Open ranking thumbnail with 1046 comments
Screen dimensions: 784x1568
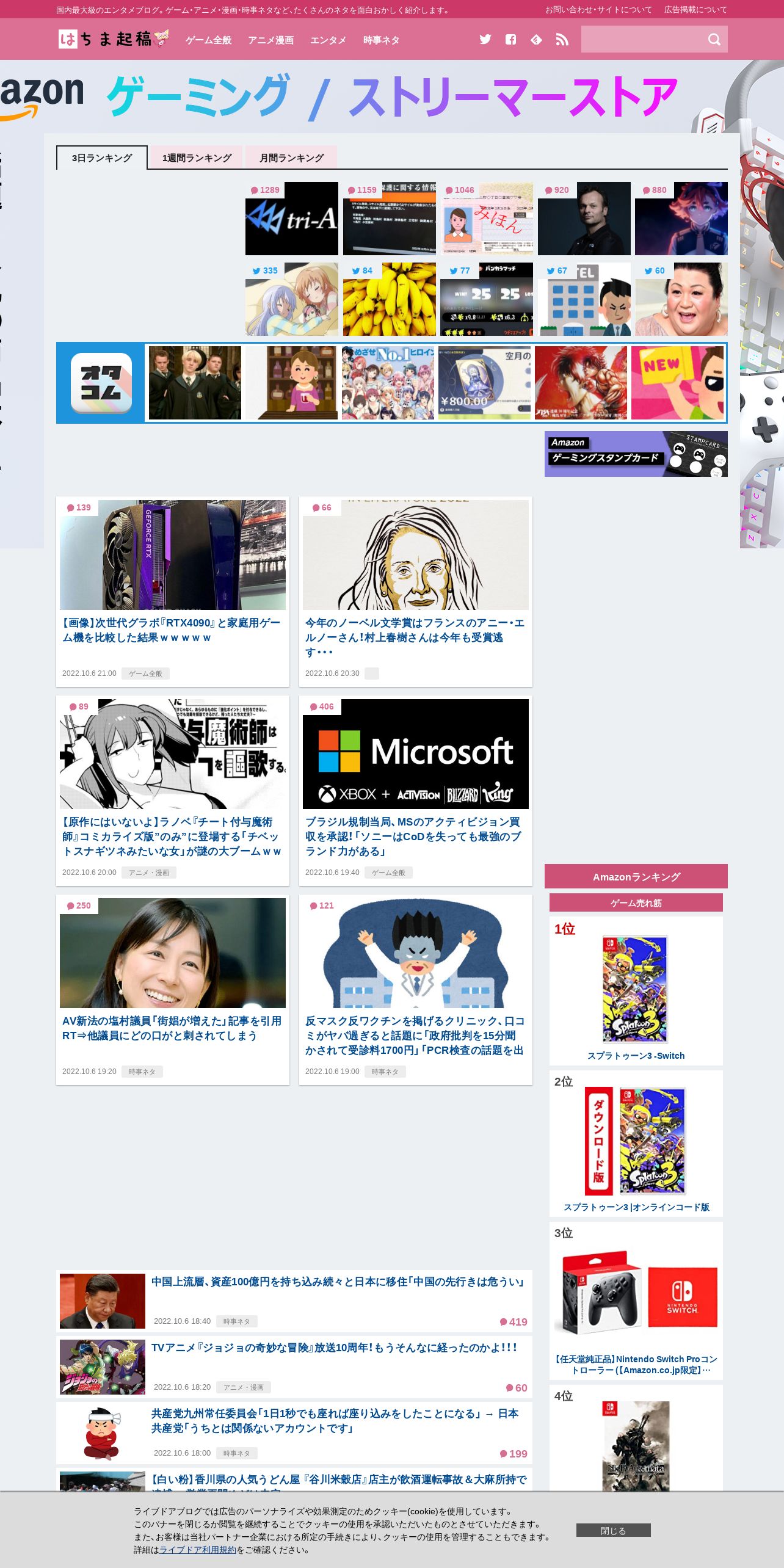click(x=487, y=219)
